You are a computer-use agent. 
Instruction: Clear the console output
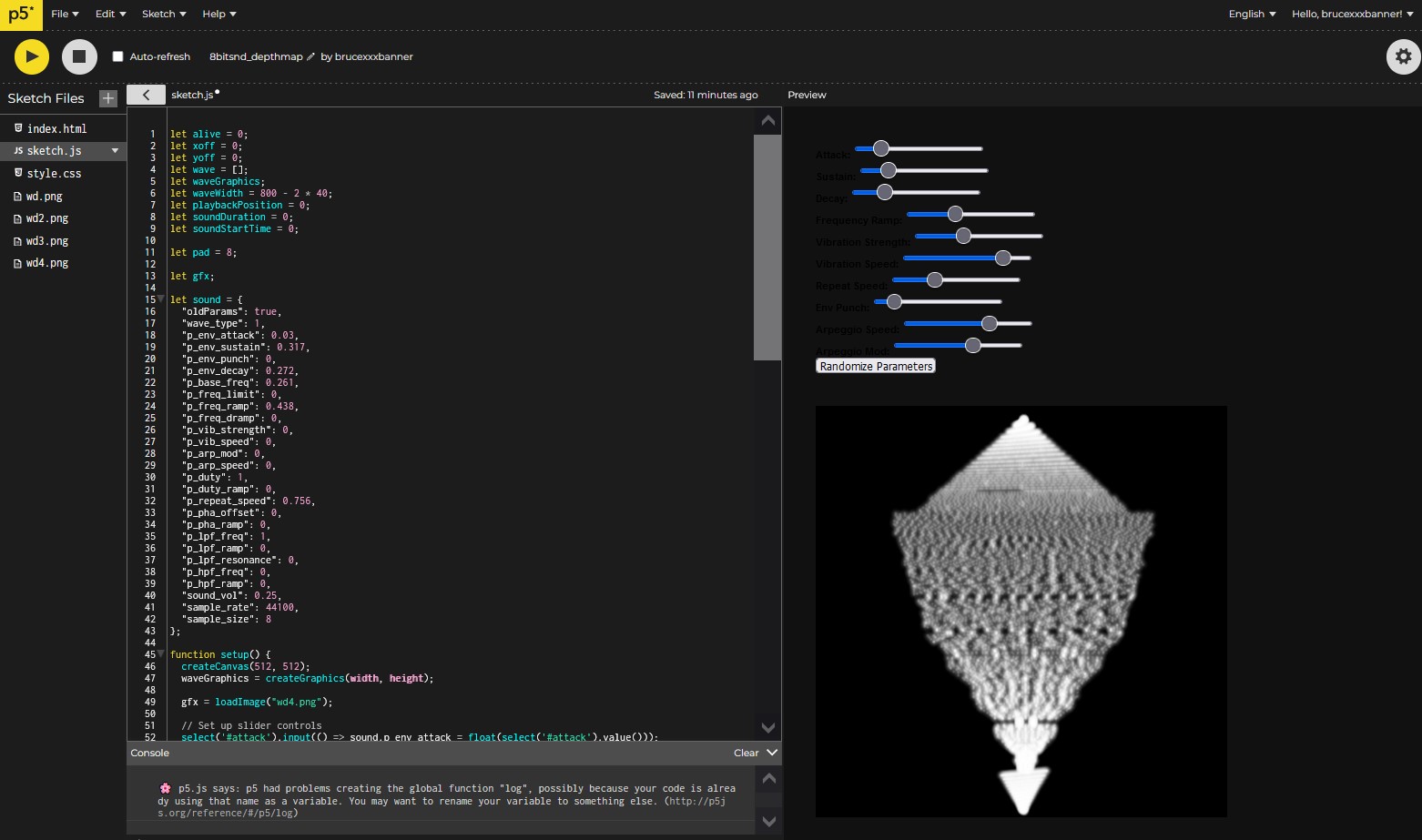746,753
